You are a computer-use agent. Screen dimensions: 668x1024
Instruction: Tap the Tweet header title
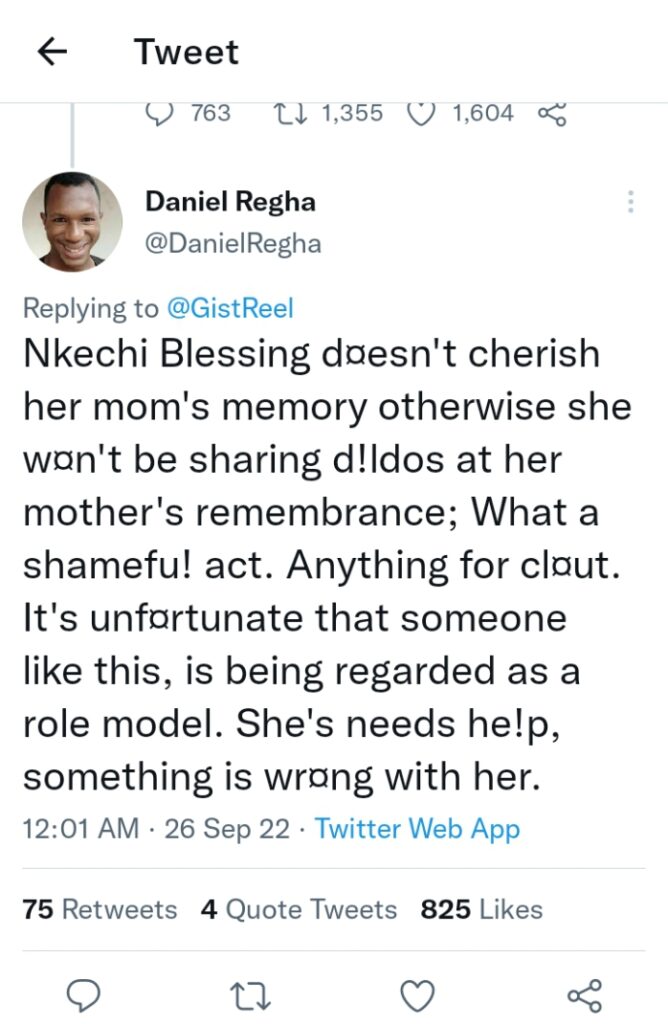[x=187, y=52]
